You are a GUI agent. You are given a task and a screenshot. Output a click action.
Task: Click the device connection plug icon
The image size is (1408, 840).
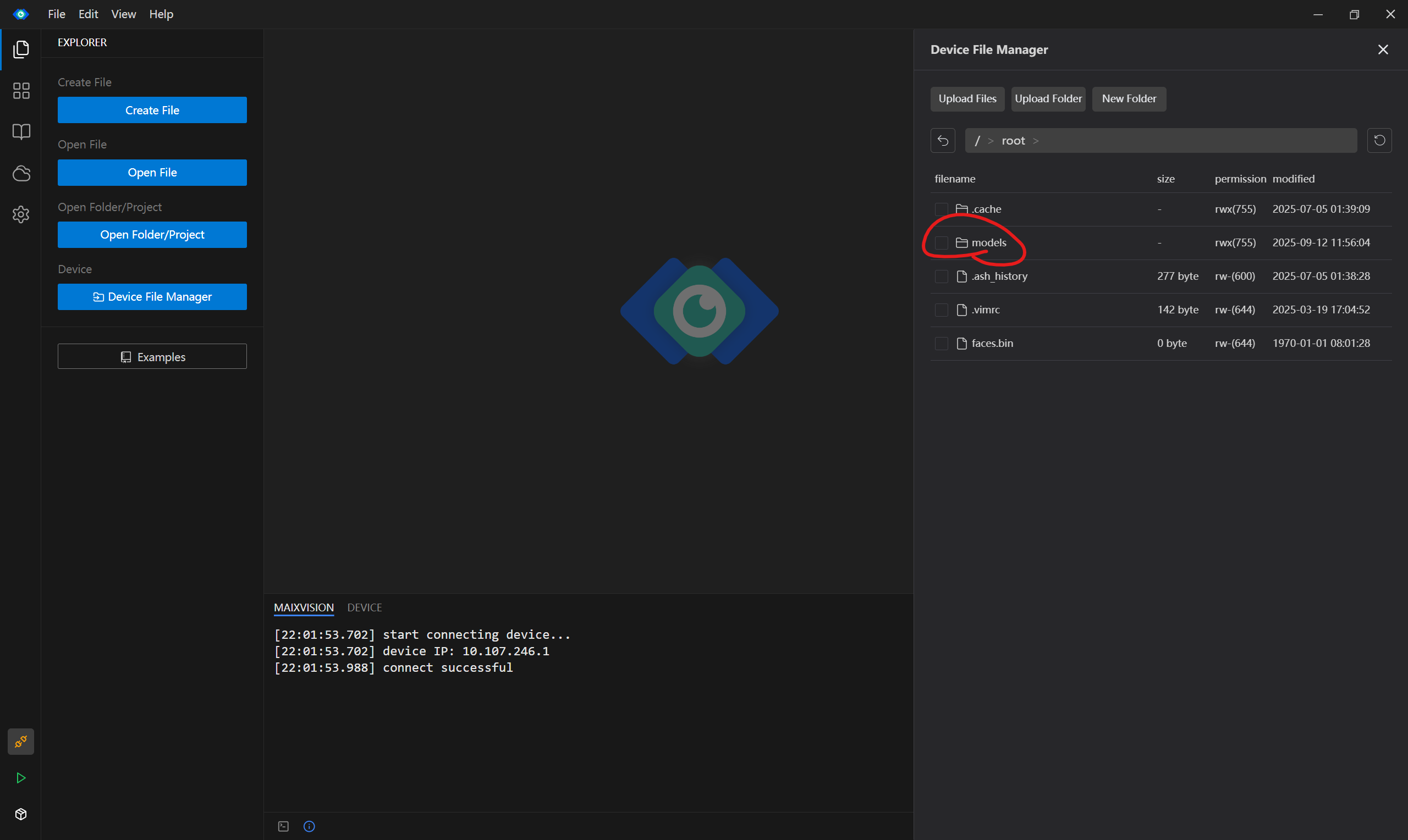(x=21, y=741)
